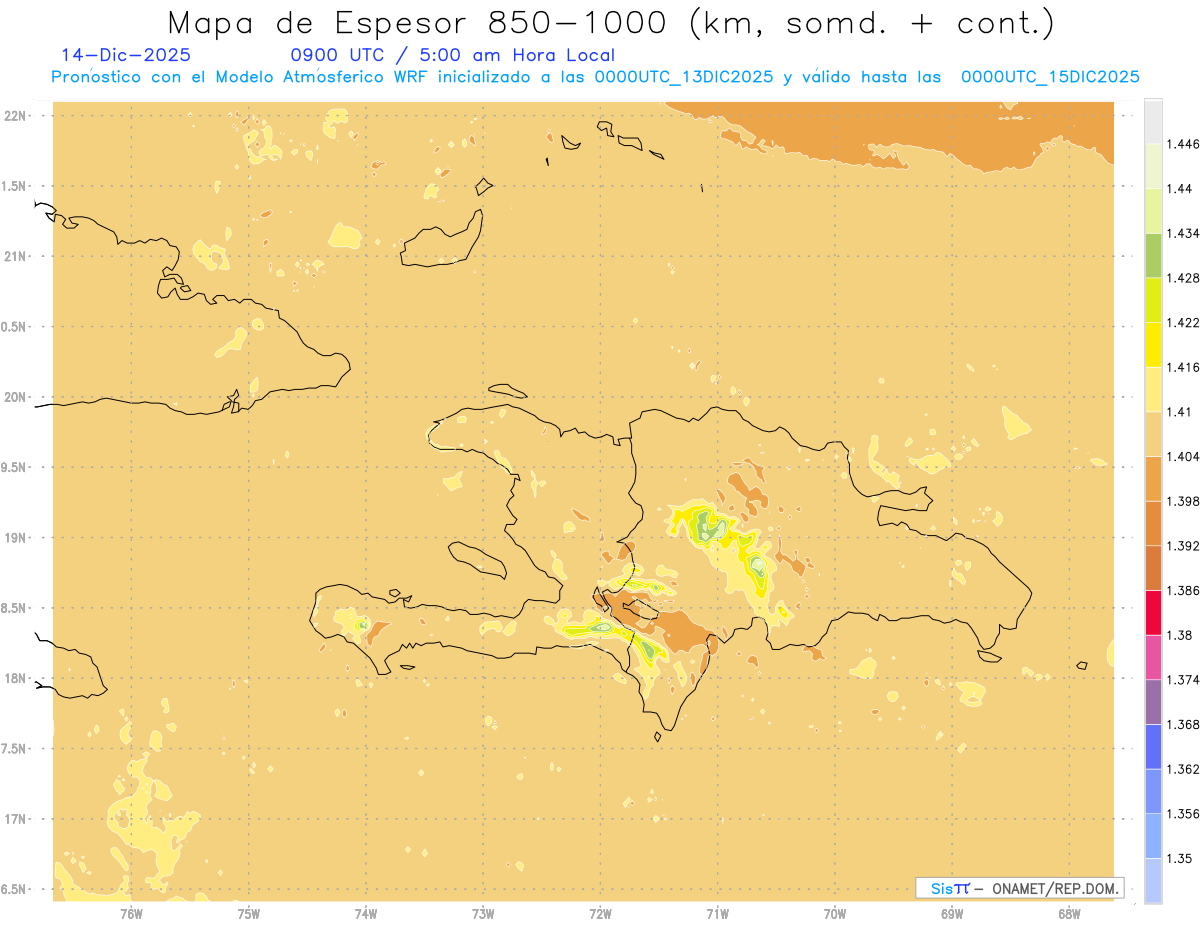Click the '17N' latitude label

click(x=16, y=819)
